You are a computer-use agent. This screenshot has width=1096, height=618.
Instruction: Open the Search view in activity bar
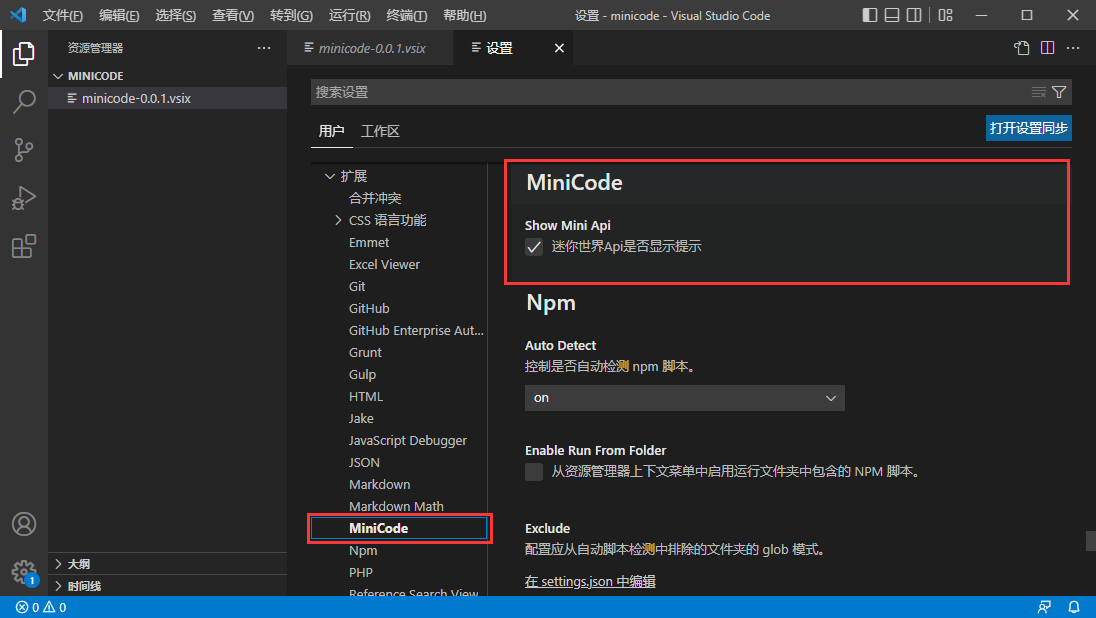tap(24, 102)
